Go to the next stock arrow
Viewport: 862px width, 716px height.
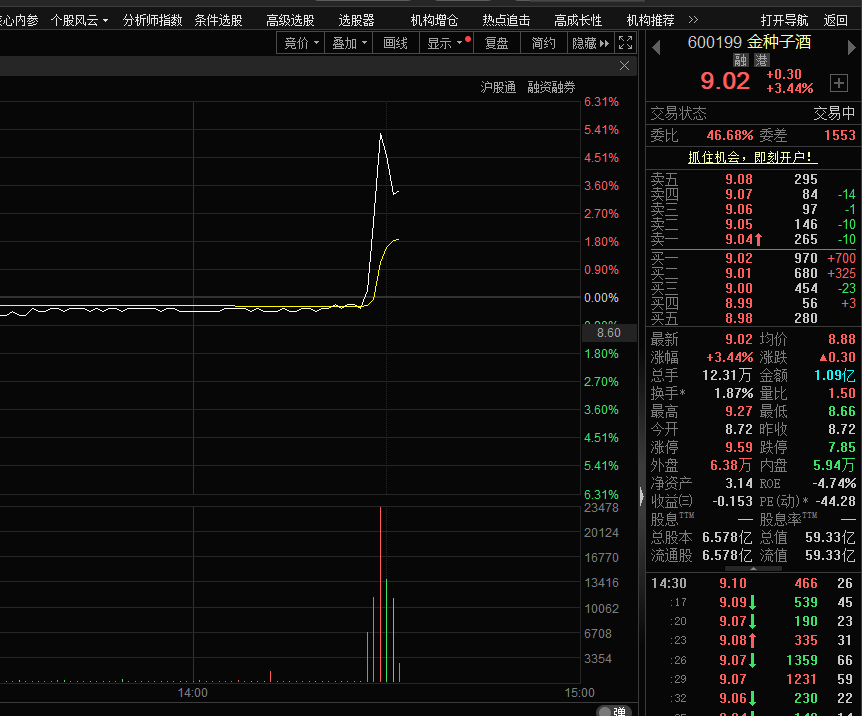853,46
